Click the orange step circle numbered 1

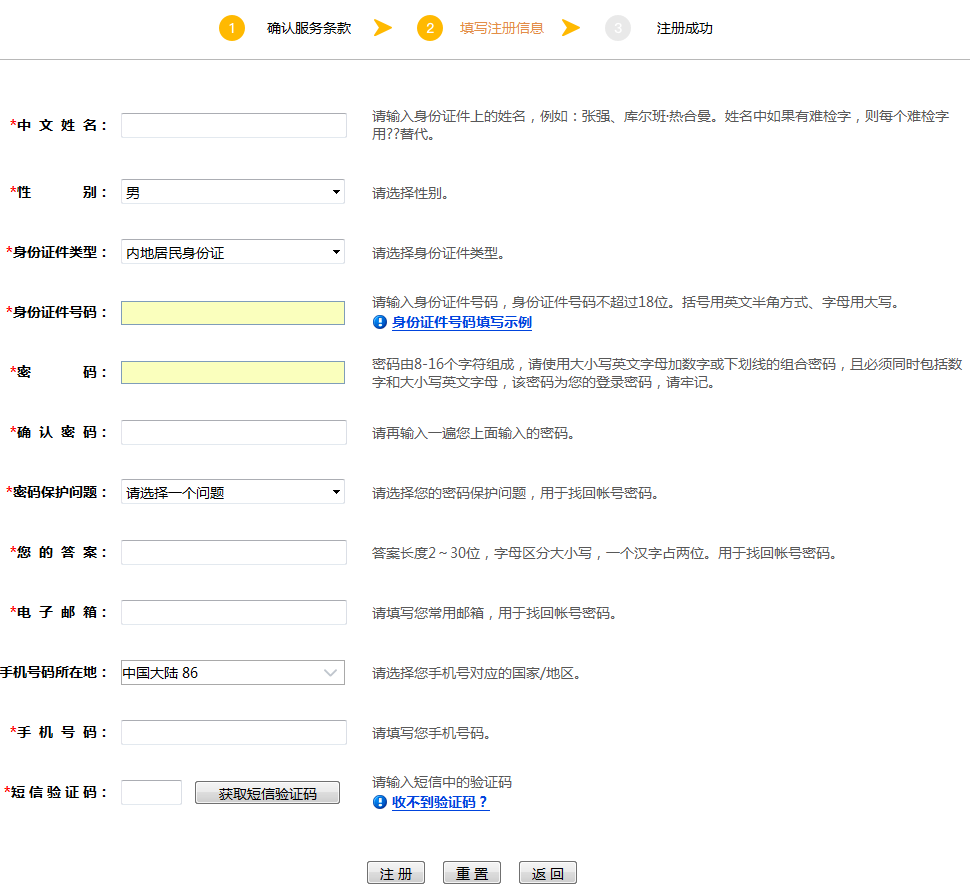(x=232, y=28)
